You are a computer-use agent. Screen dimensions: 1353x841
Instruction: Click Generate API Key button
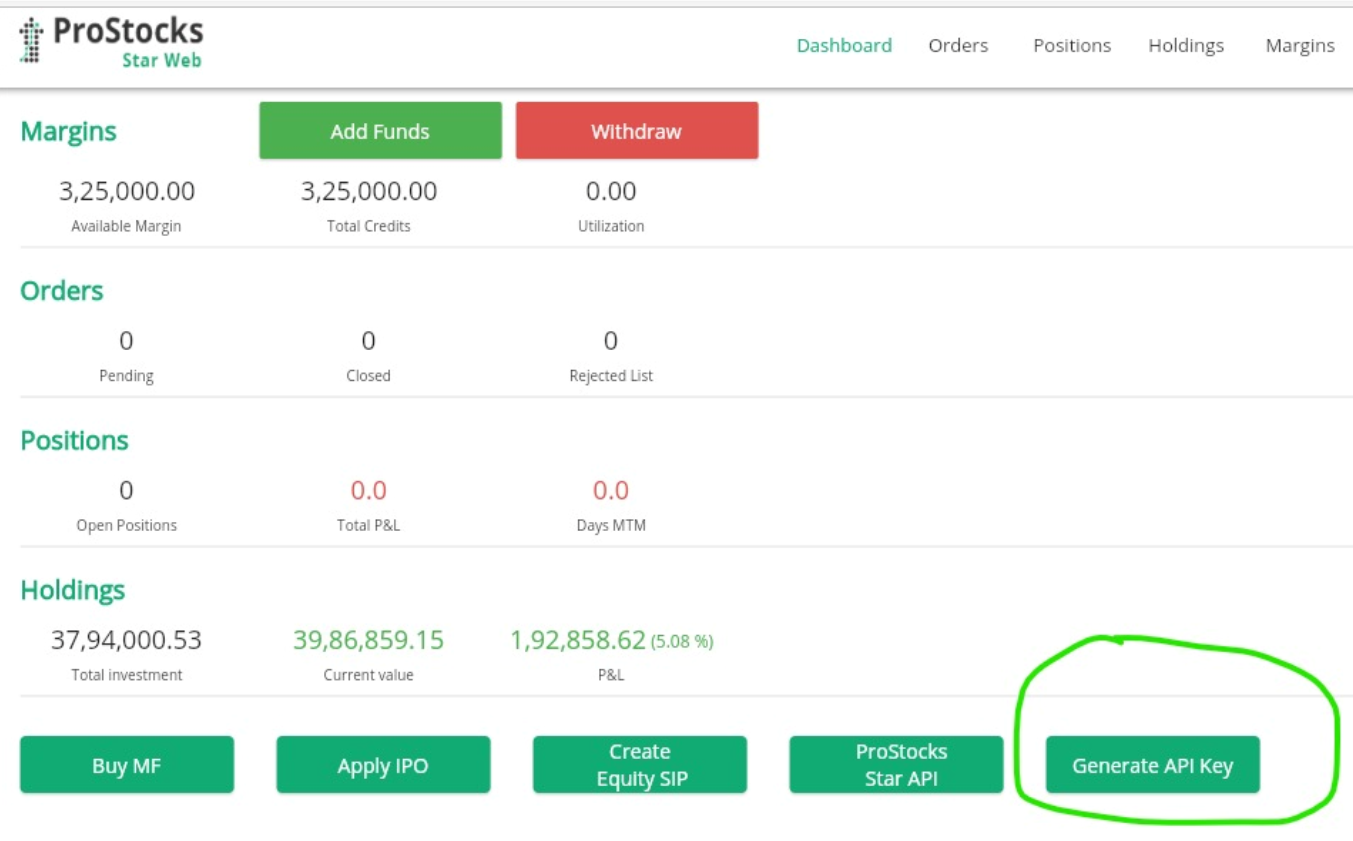pyautogui.click(x=1153, y=765)
